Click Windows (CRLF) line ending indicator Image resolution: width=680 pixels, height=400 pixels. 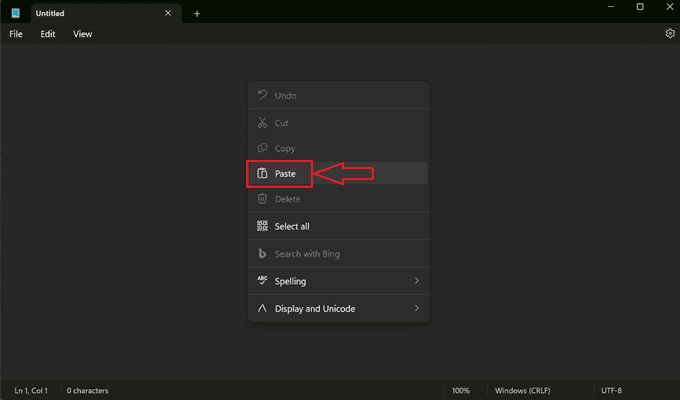click(523, 390)
